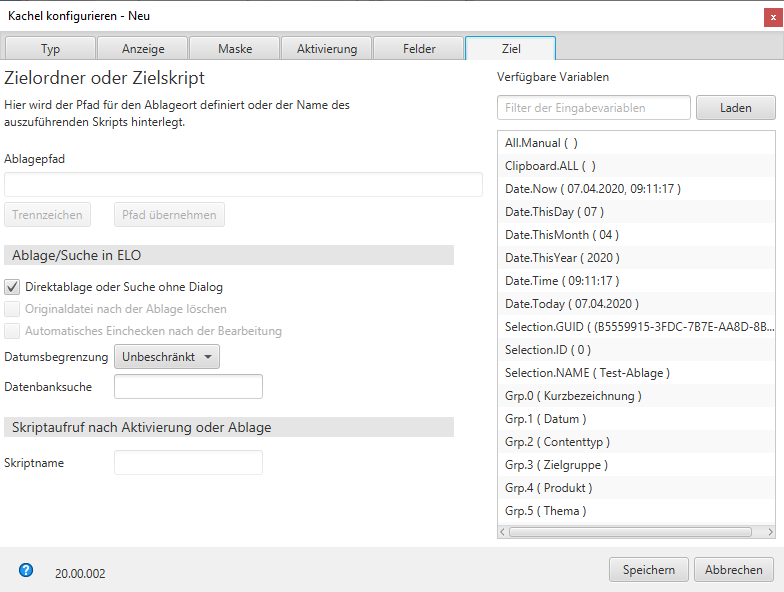
Task: Select Grp.1 Datum variable
Action: pyautogui.click(x=636, y=419)
